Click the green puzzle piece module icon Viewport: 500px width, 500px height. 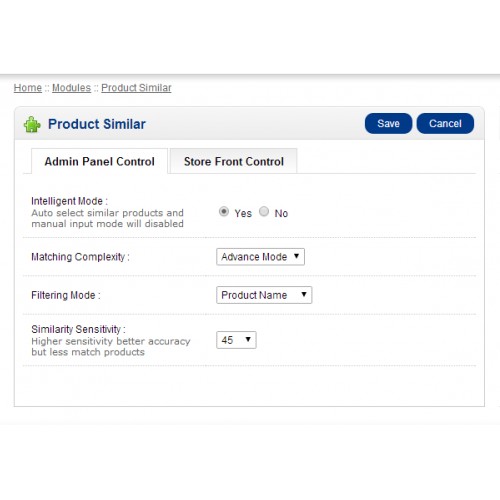[x=32, y=124]
